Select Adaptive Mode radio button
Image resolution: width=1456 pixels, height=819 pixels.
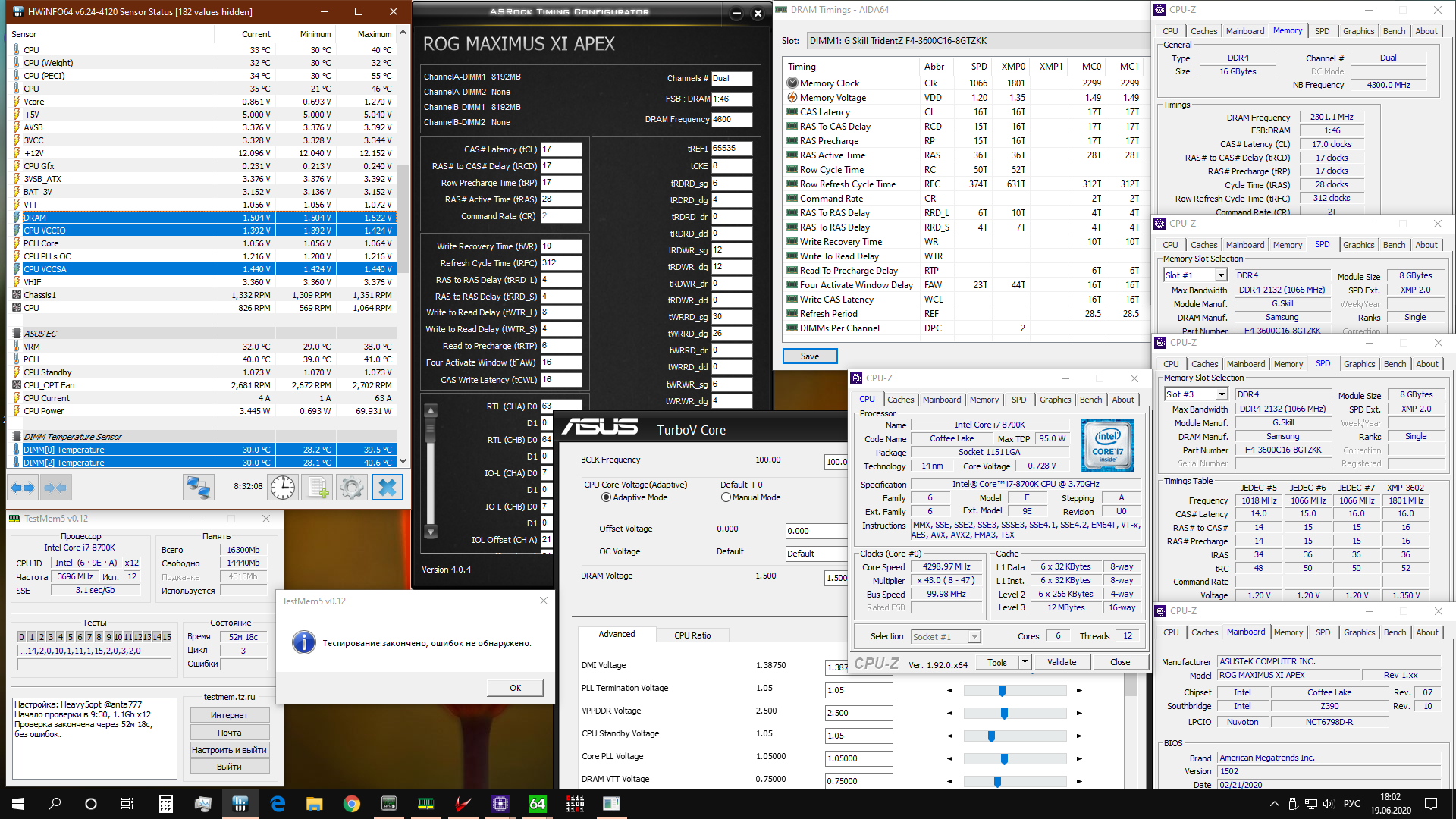pos(606,497)
